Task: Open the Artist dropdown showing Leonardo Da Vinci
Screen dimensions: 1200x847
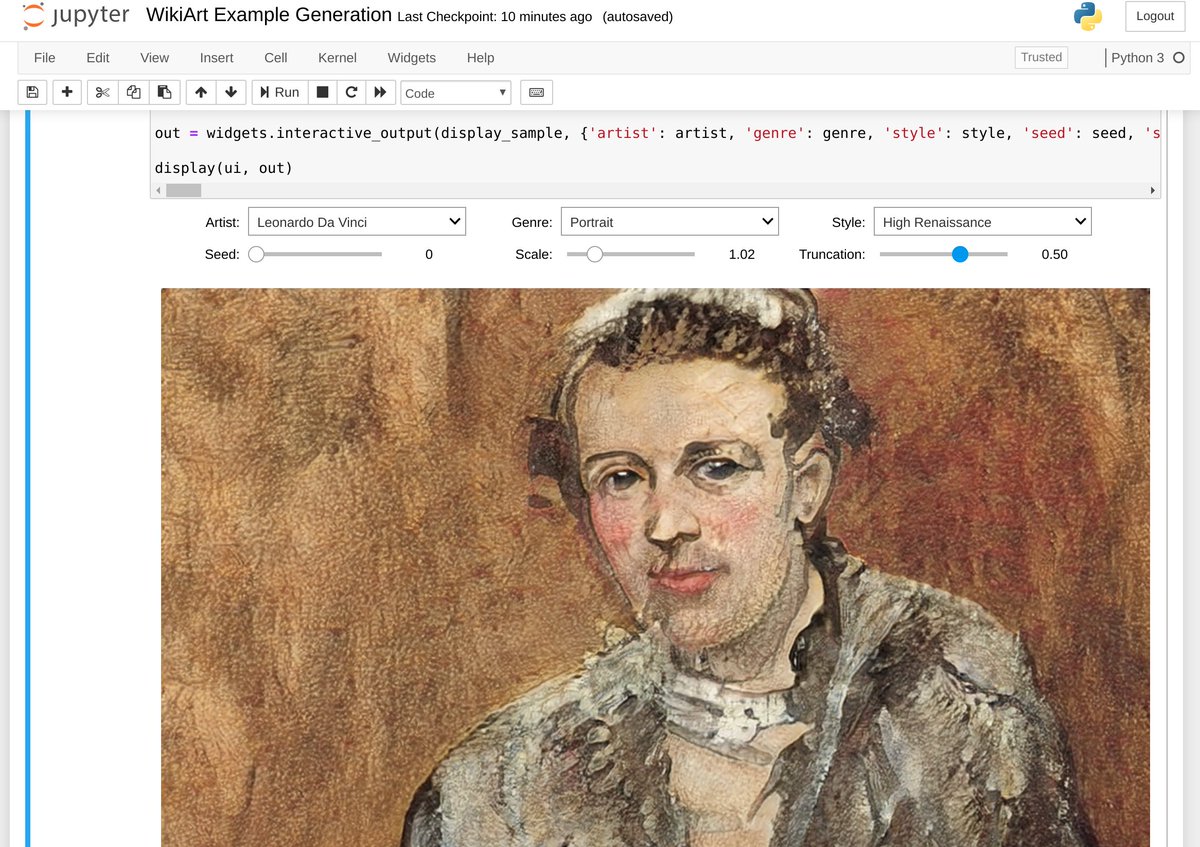Action: coord(357,222)
